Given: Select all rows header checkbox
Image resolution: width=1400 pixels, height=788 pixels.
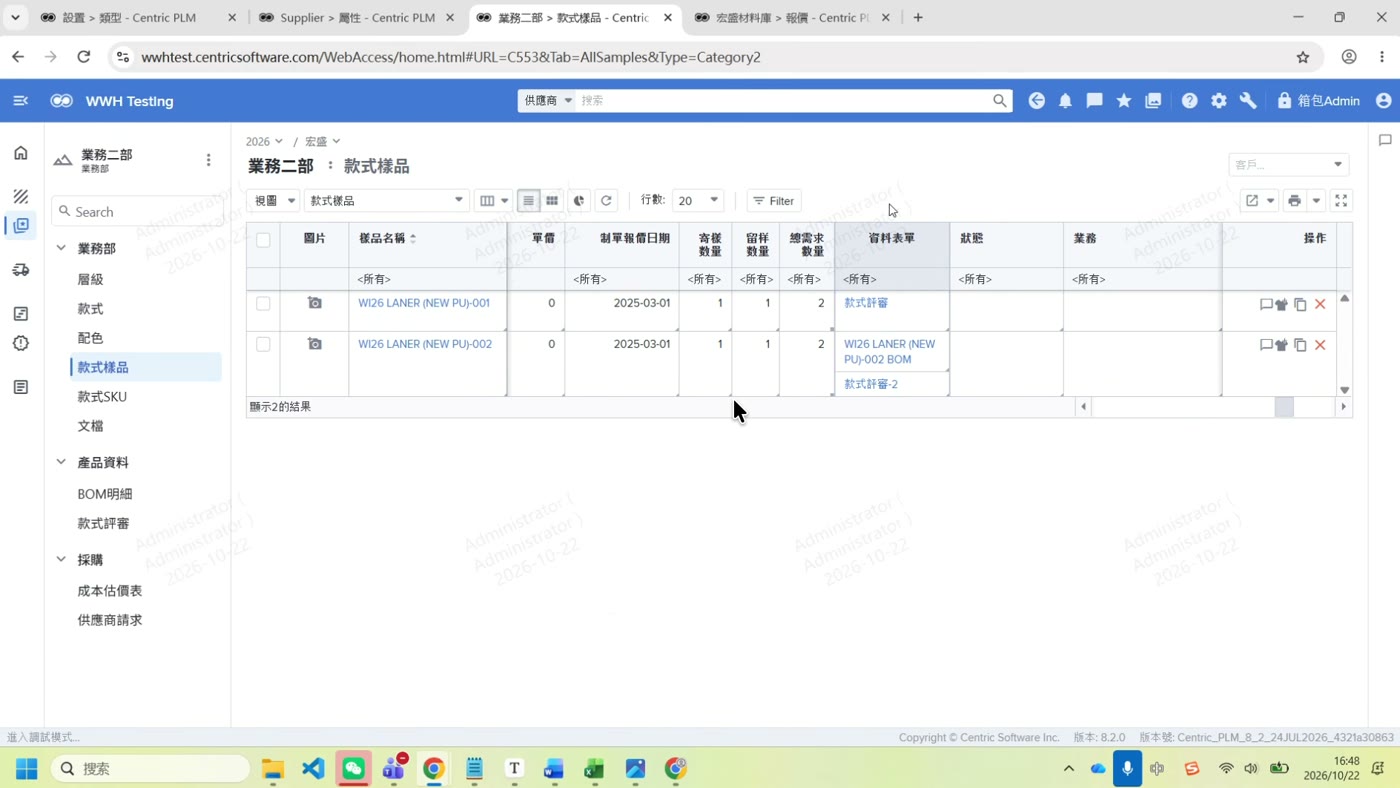Looking at the screenshot, I should point(263,240).
